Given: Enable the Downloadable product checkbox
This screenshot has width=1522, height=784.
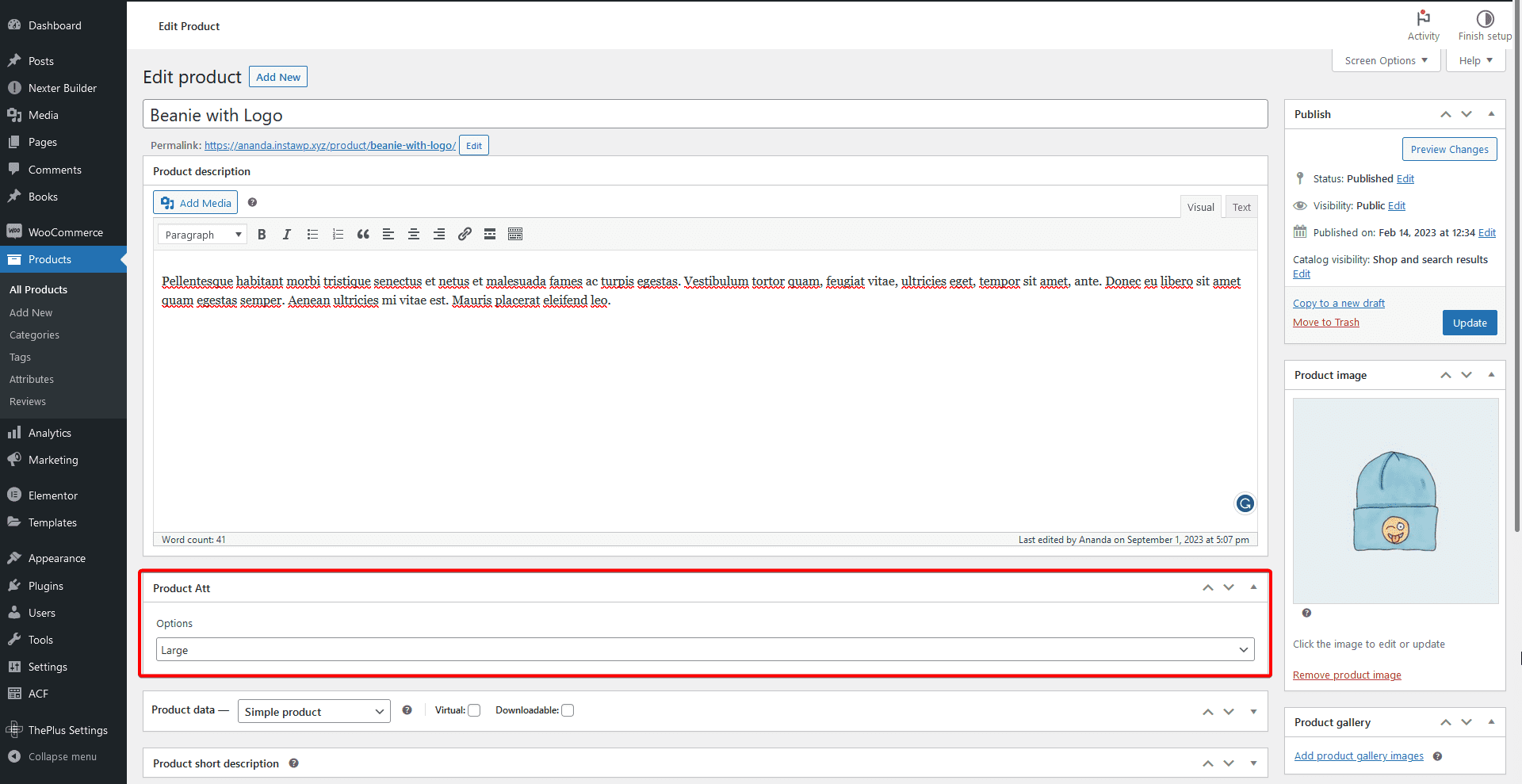Looking at the screenshot, I should [568, 710].
